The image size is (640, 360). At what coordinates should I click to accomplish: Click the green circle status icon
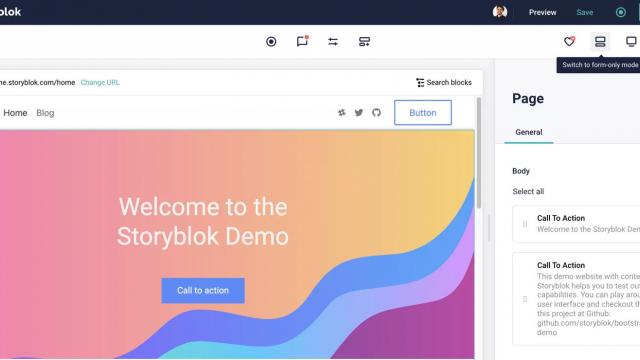point(621,12)
